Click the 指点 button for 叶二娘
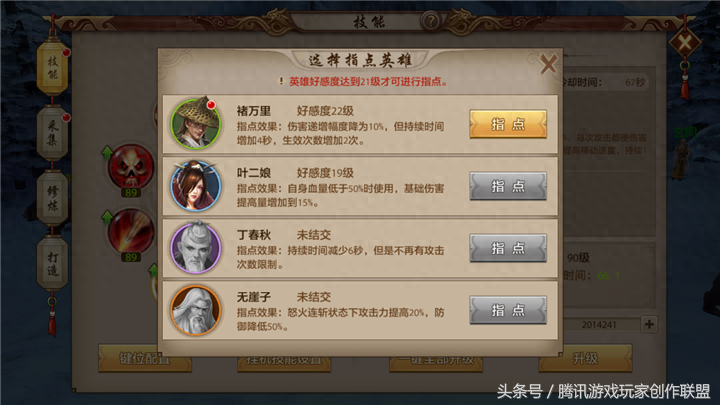The image size is (720, 405). 508,186
